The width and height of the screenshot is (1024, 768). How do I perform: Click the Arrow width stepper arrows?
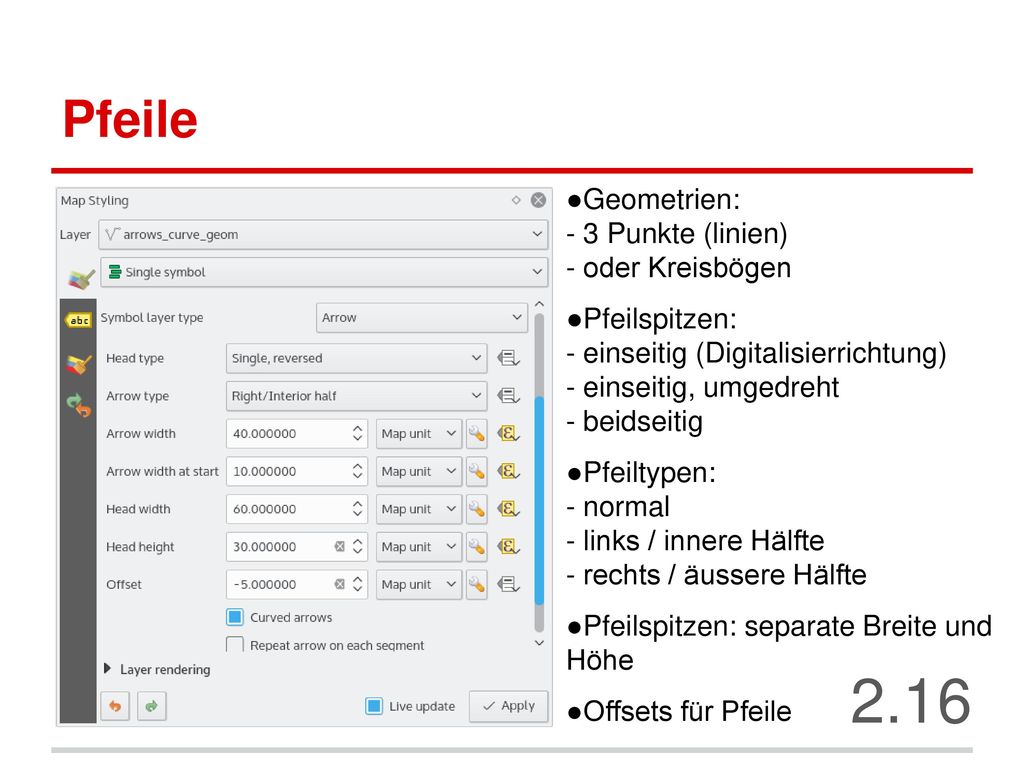pyautogui.click(x=357, y=434)
